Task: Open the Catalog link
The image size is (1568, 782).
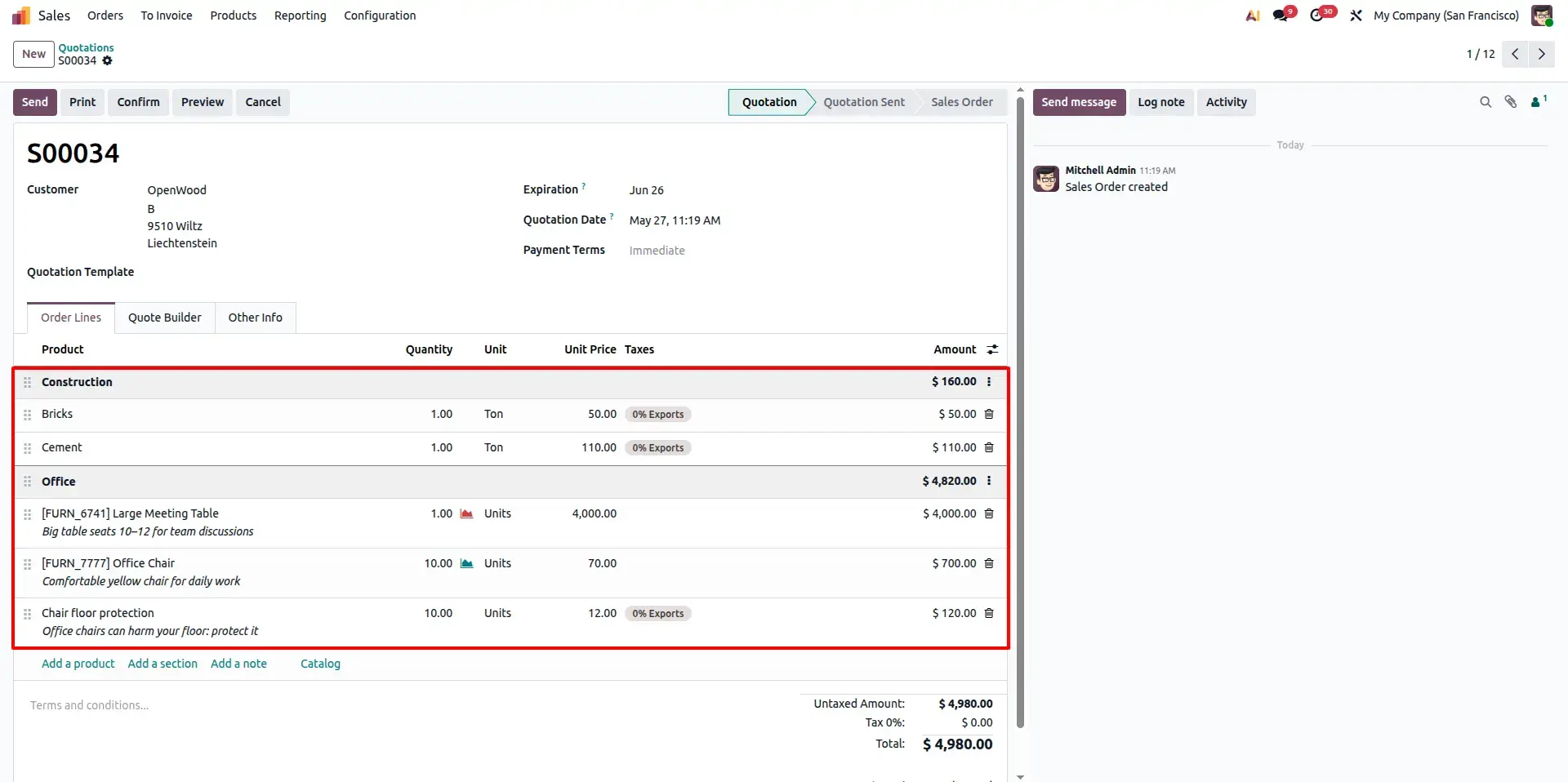Action: (320, 664)
